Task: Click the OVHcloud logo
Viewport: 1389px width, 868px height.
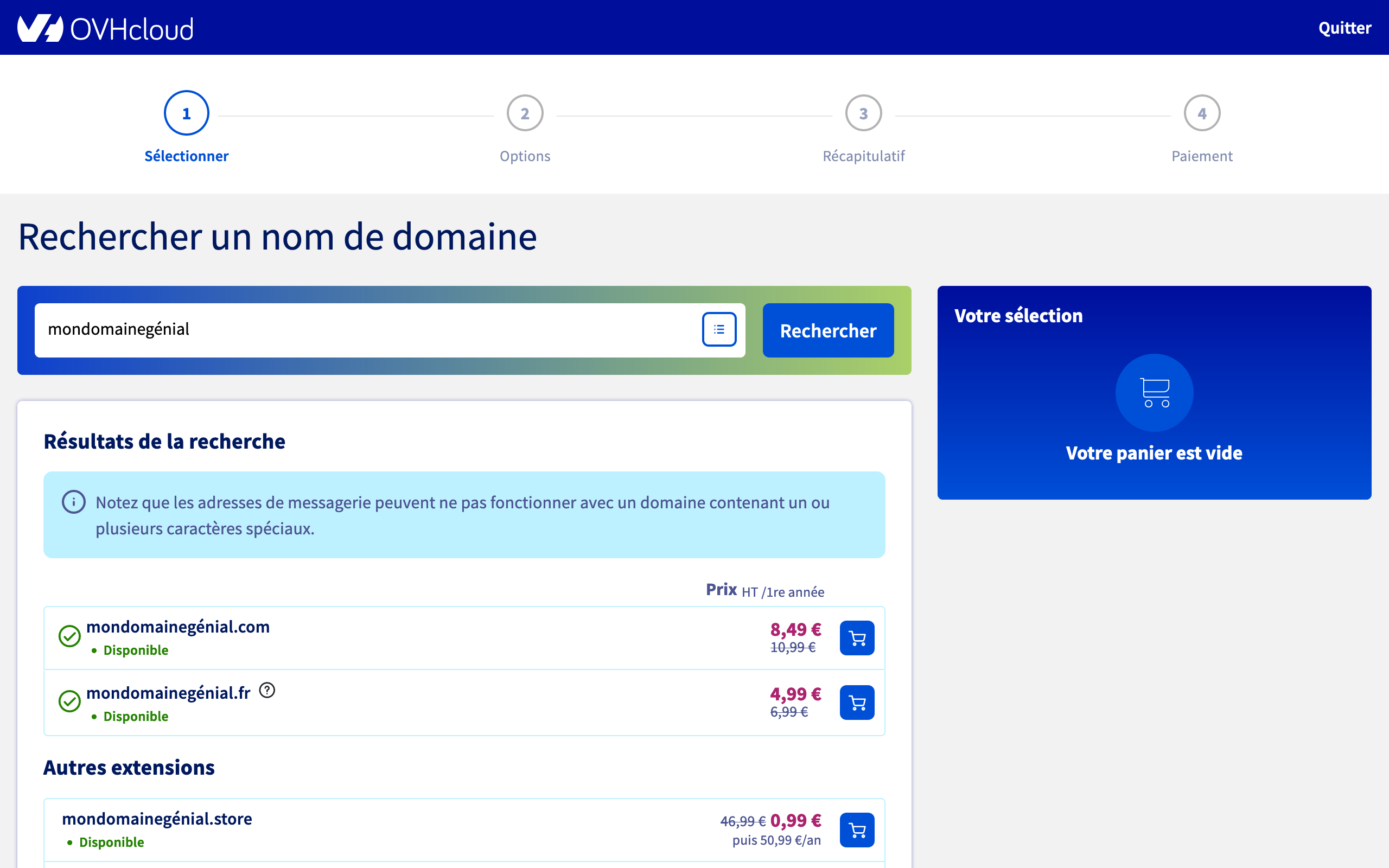Action: [x=106, y=28]
